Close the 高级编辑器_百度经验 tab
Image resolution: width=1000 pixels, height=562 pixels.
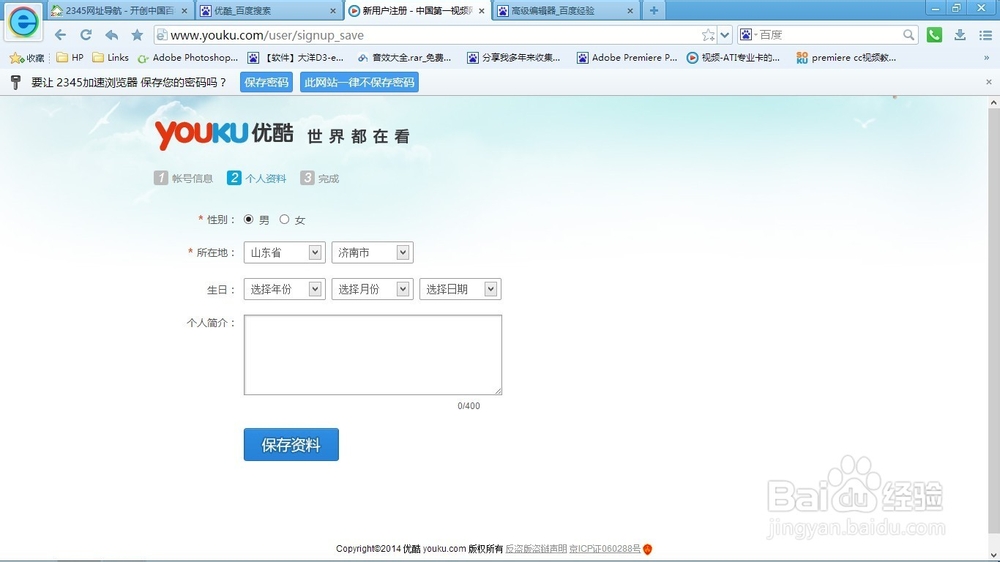630,11
